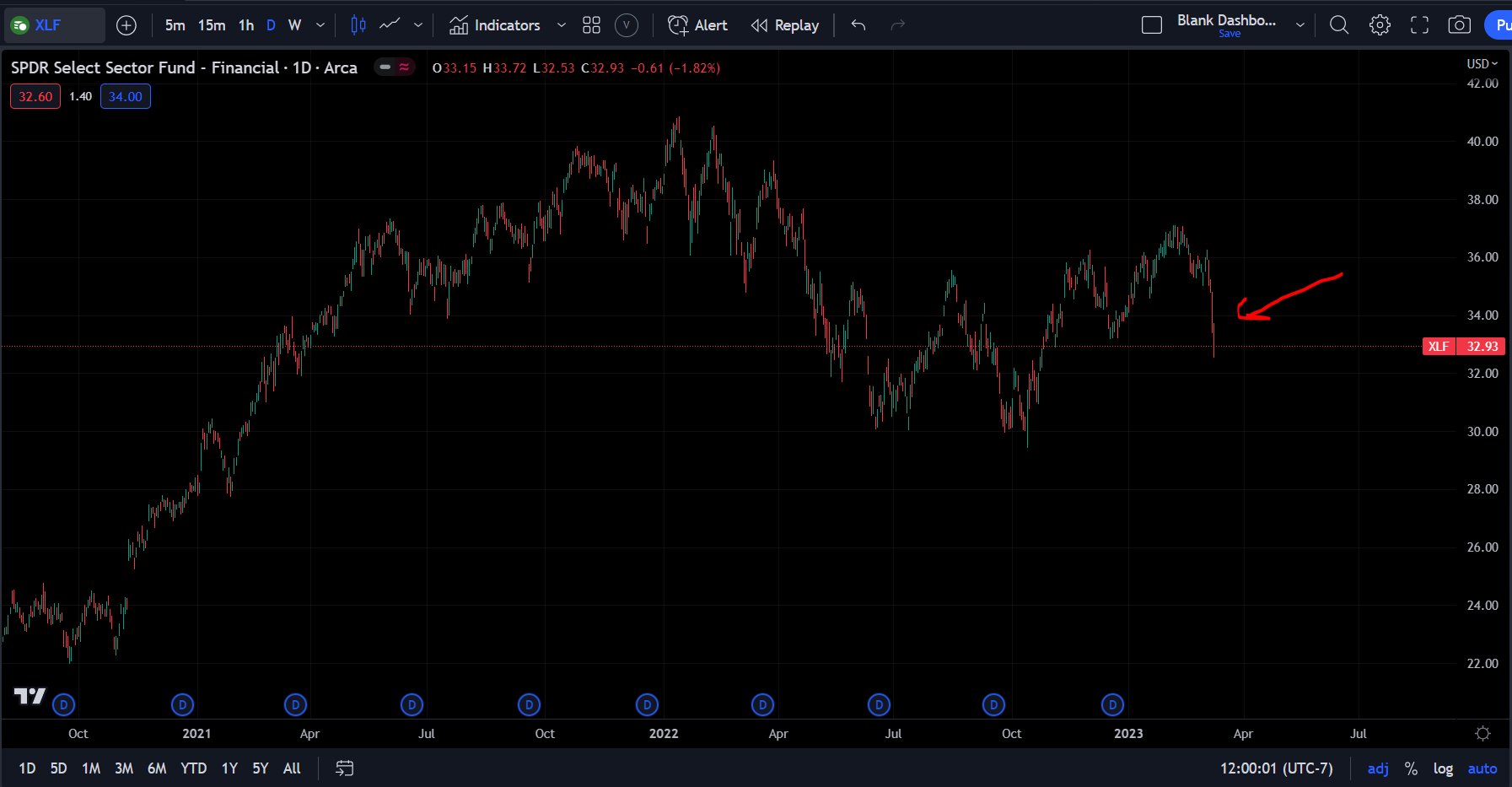The height and width of the screenshot is (787, 1512).
Task: Redo the chart action
Action: pos(898,25)
